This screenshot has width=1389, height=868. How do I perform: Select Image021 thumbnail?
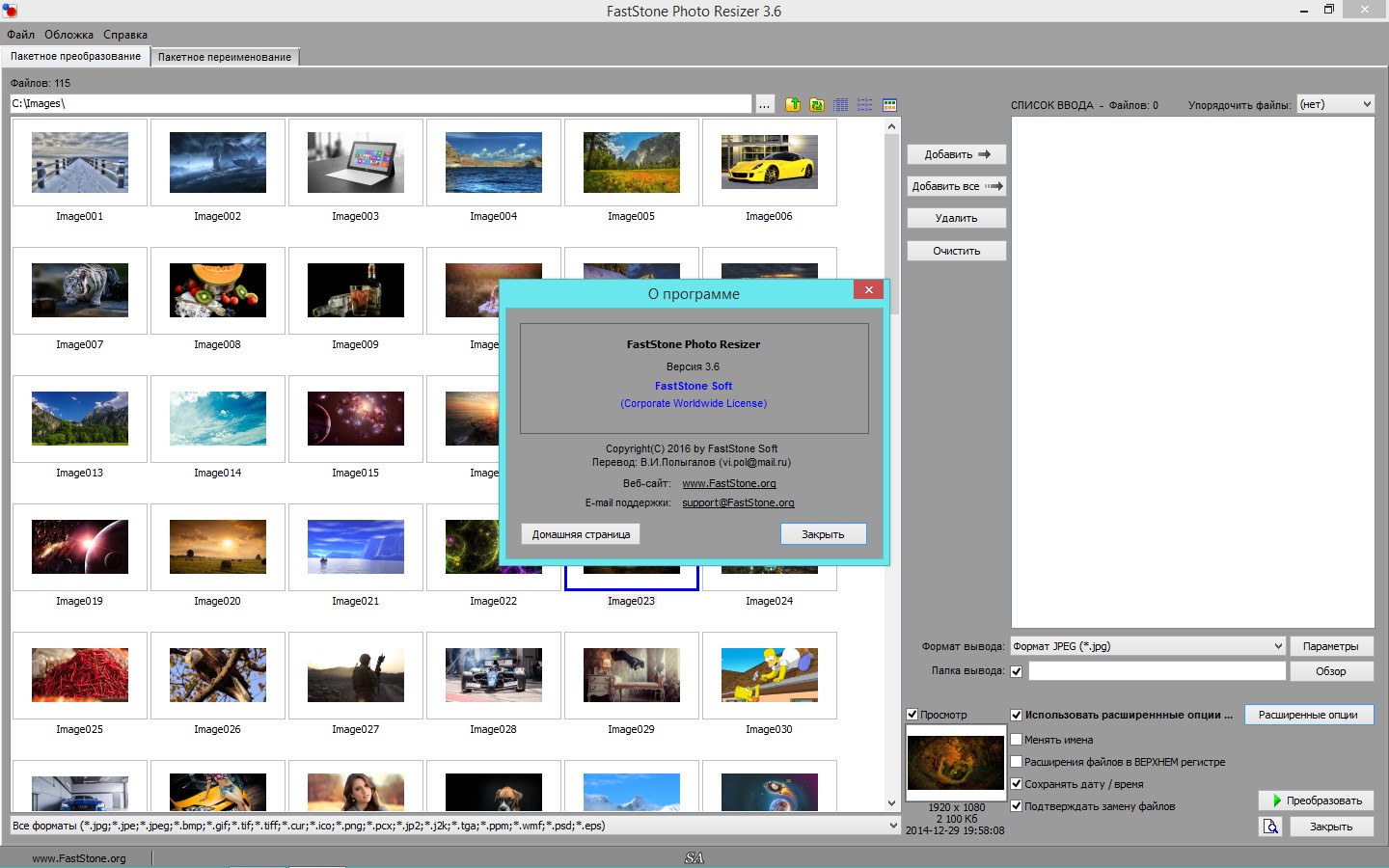(356, 547)
